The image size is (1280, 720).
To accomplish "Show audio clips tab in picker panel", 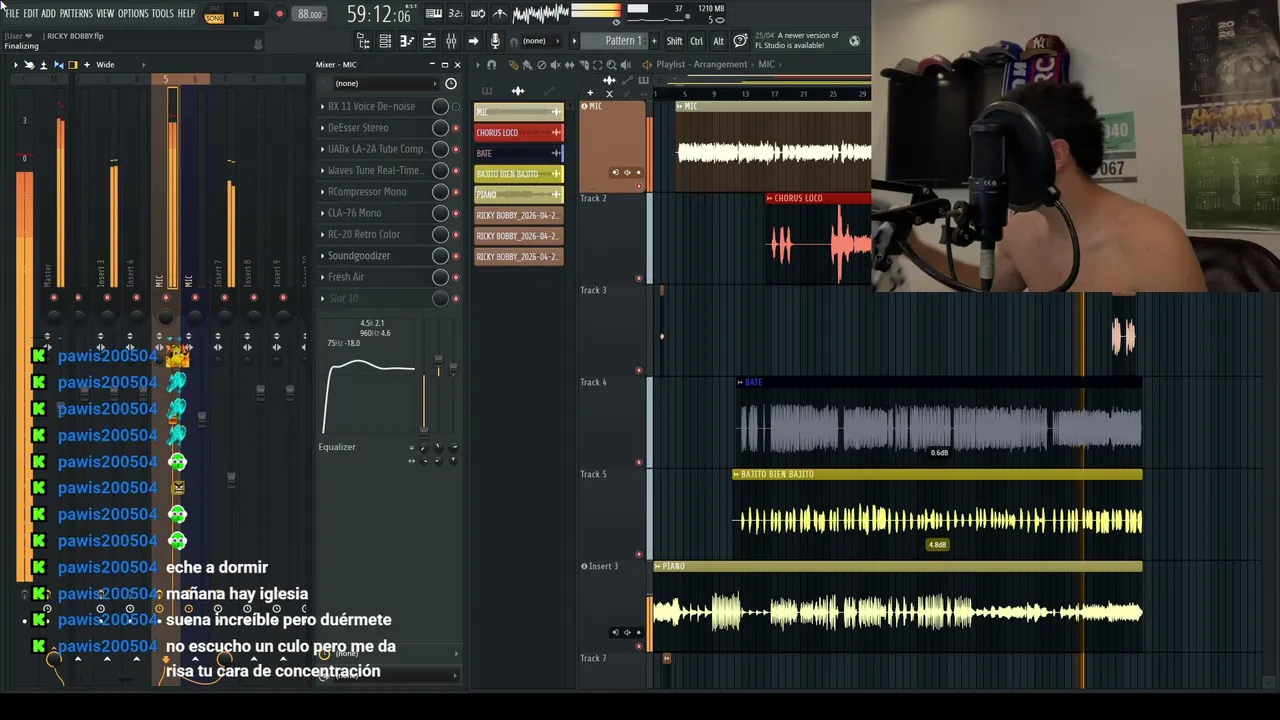I will 518,91.
